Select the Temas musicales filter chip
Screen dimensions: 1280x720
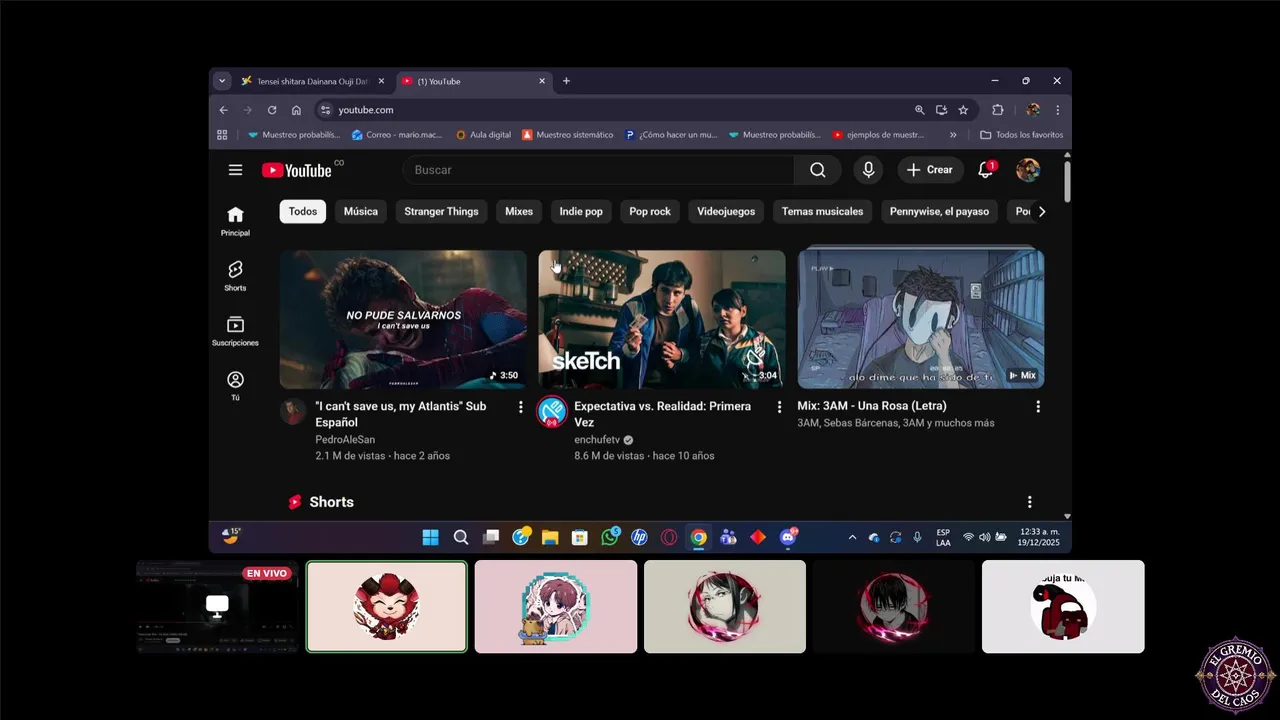pyautogui.click(x=822, y=212)
